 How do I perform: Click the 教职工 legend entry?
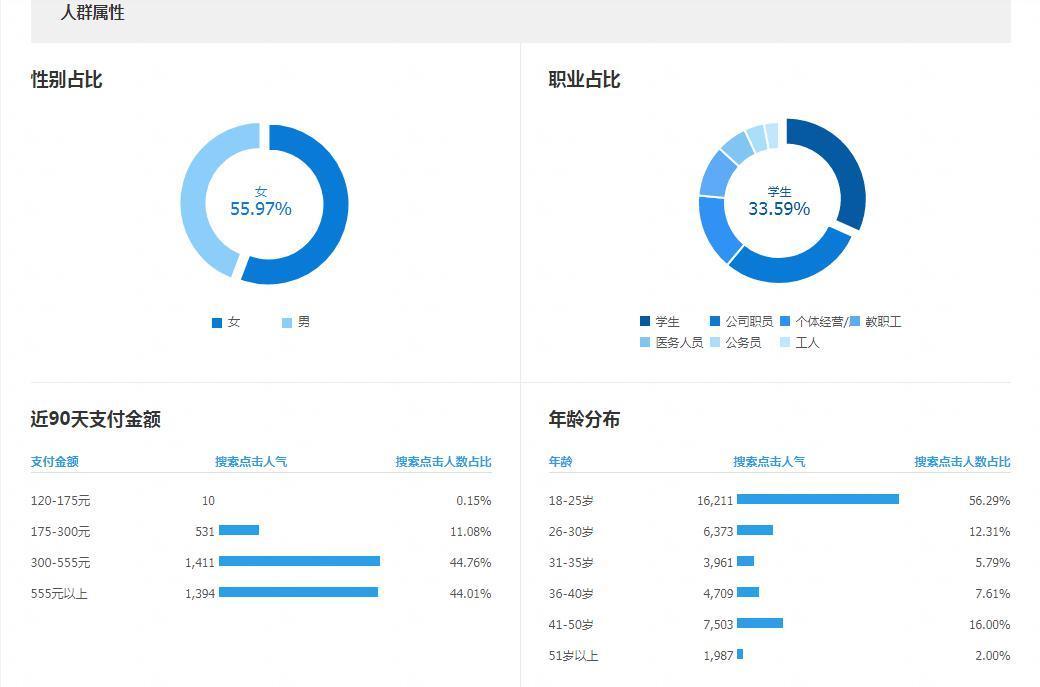(x=876, y=322)
